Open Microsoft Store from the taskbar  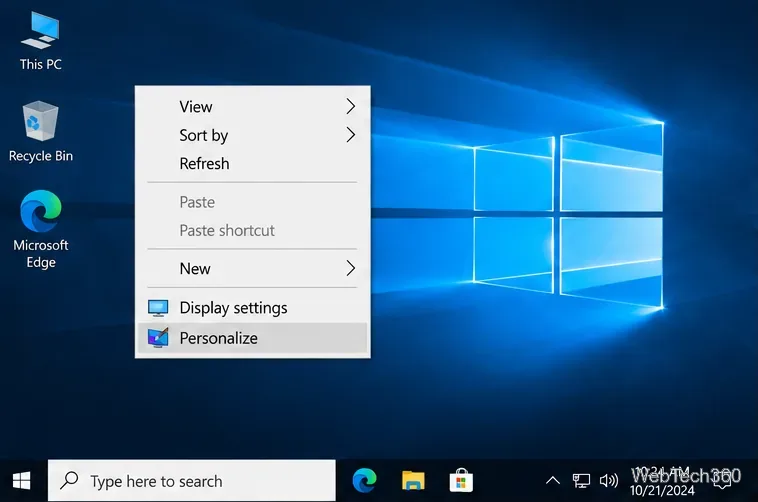[x=461, y=481]
